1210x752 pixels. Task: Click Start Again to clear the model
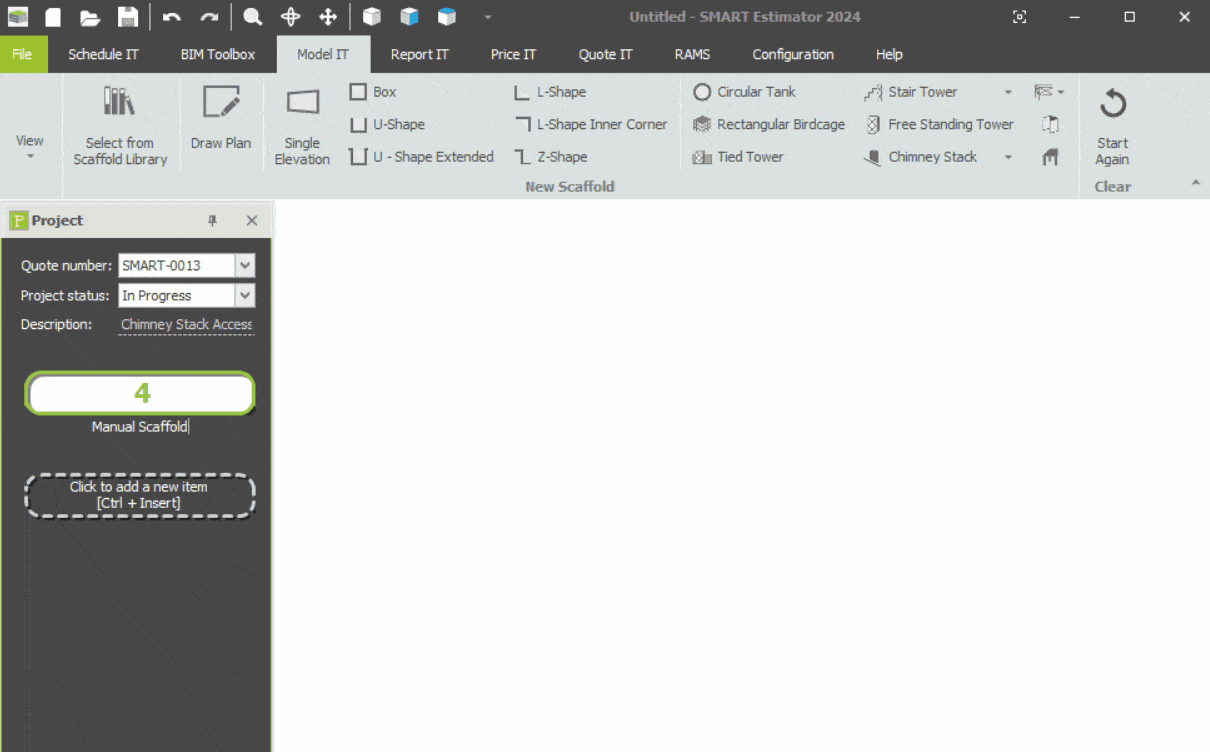point(1112,126)
